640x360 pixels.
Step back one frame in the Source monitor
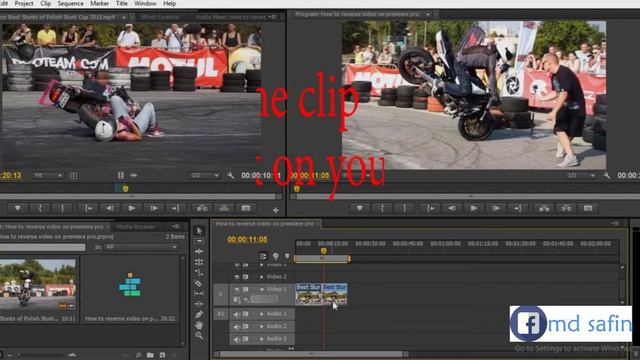[x=109, y=208]
